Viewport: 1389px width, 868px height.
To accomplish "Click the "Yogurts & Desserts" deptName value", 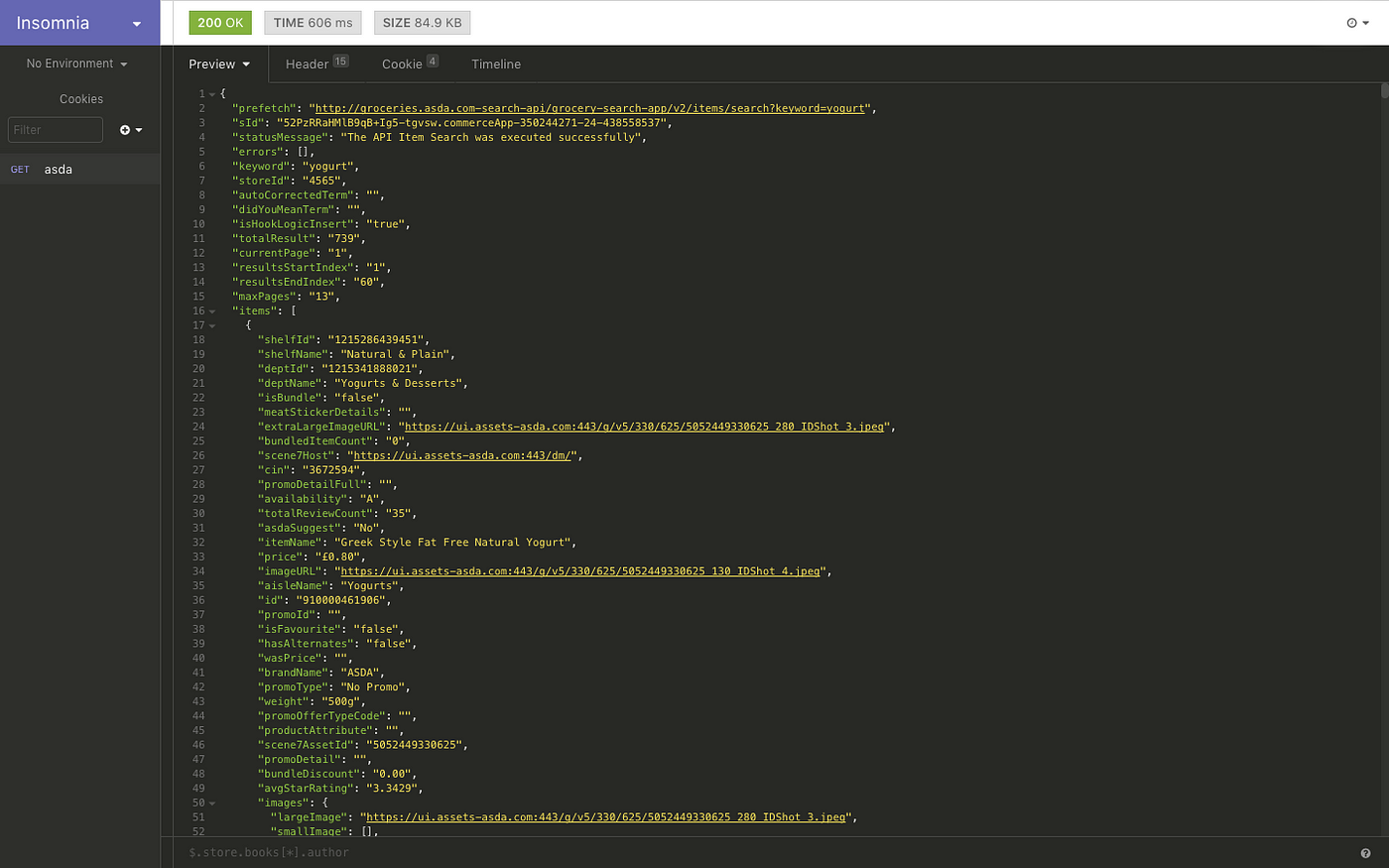I will pos(398,383).
